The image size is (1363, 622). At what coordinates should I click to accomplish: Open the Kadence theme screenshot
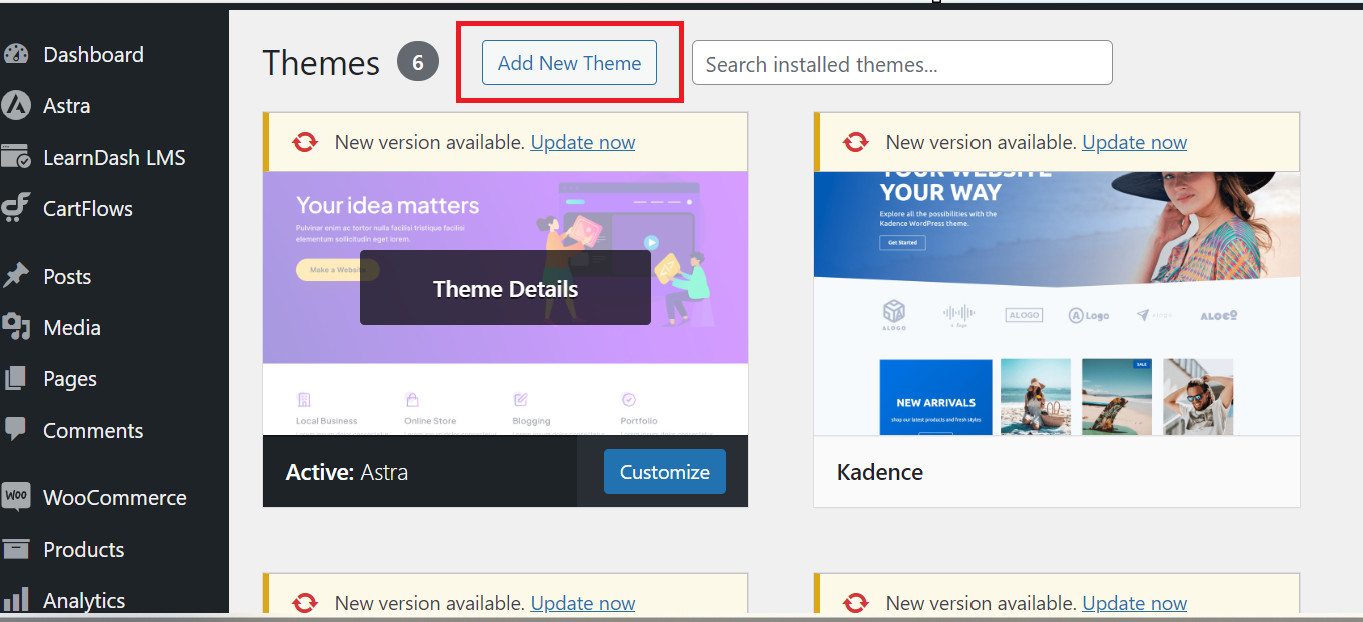(x=1057, y=303)
